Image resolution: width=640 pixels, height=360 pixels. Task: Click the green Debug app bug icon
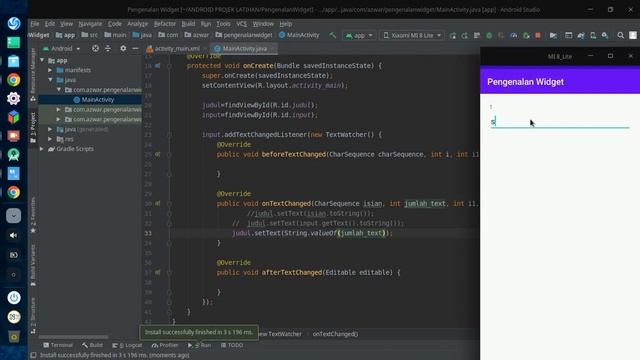pyautogui.click(x=489, y=36)
